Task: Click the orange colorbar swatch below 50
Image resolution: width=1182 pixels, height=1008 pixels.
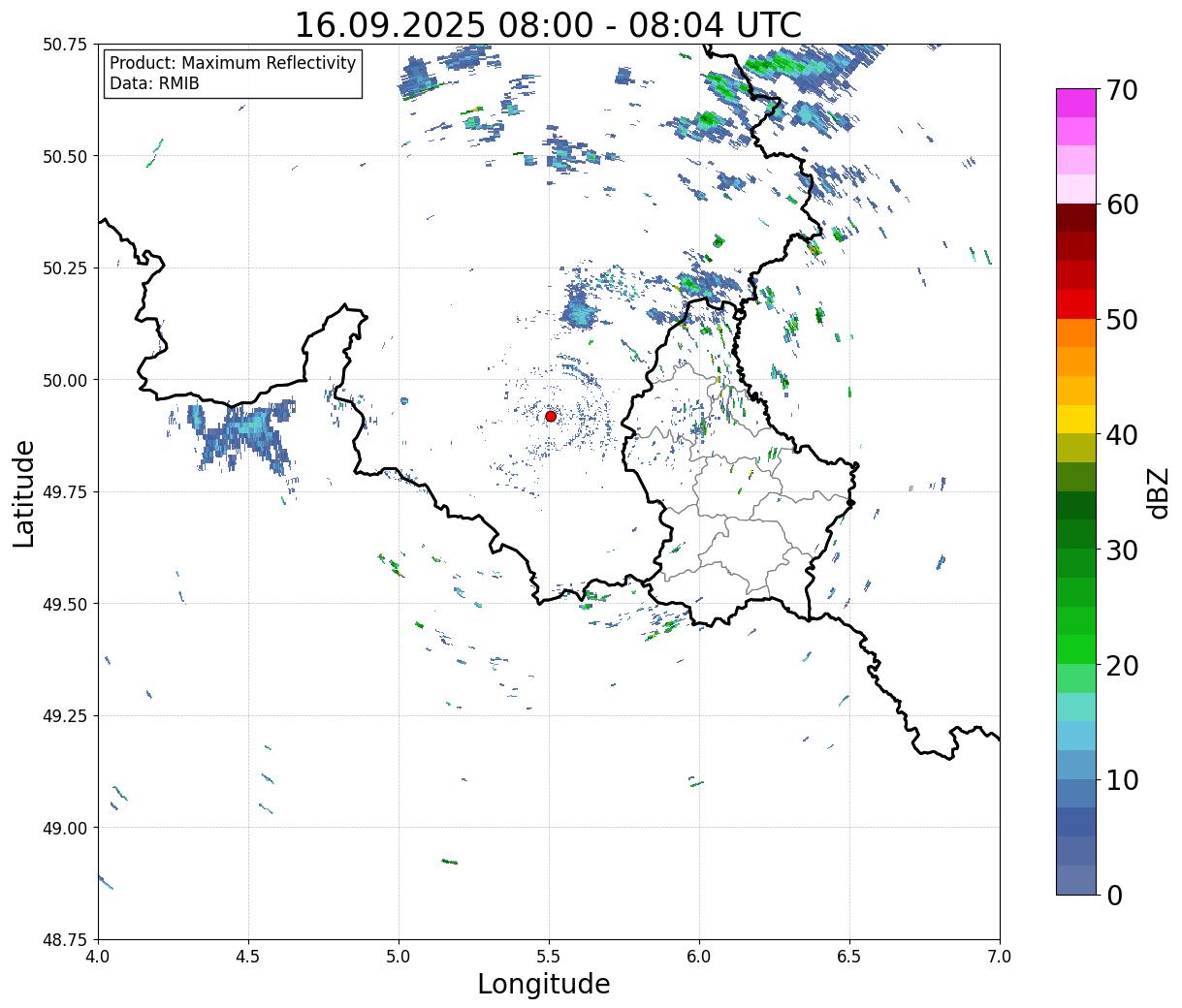Action: (1076, 332)
